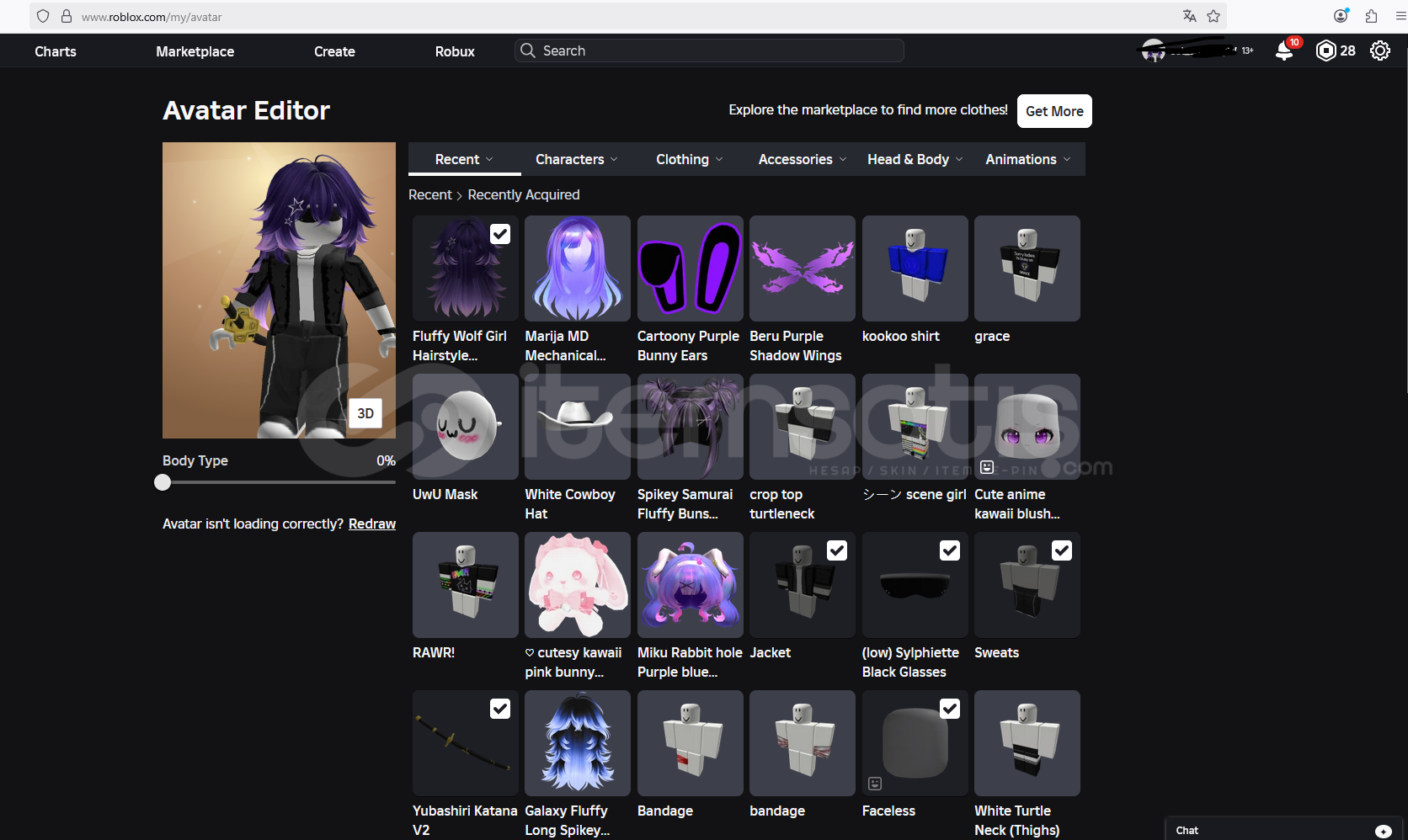The width and height of the screenshot is (1408, 840).
Task: Click the smaller lowercase bandage item
Action: click(803, 743)
